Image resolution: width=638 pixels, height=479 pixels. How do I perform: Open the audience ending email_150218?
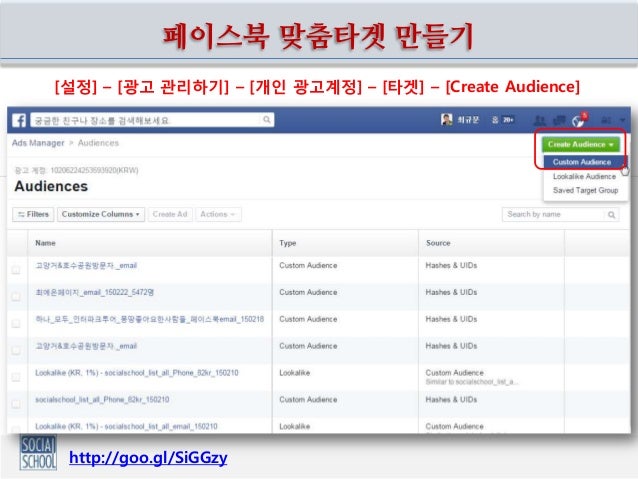pyautogui.click(x=149, y=319)
